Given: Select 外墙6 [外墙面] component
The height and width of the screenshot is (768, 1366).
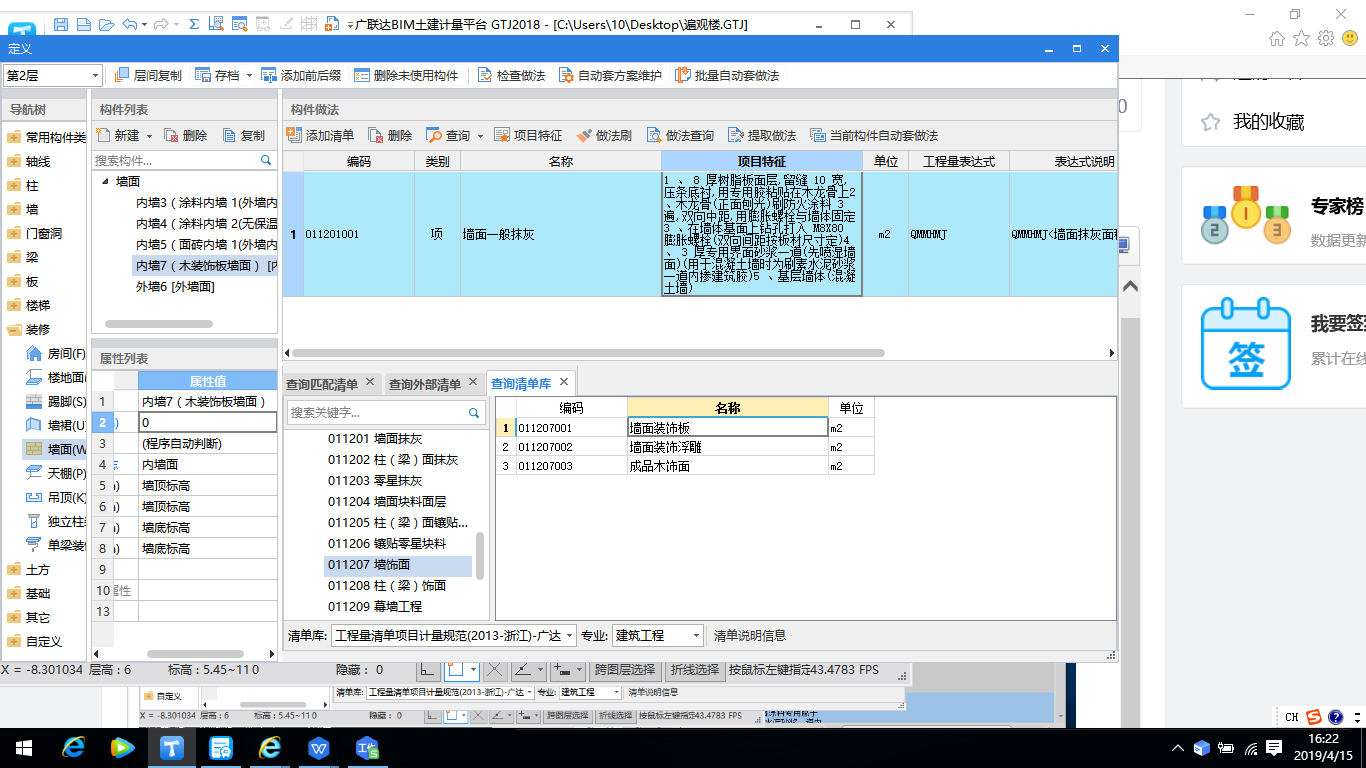Looking at the screenshot, I should click(x=175, y=287).
